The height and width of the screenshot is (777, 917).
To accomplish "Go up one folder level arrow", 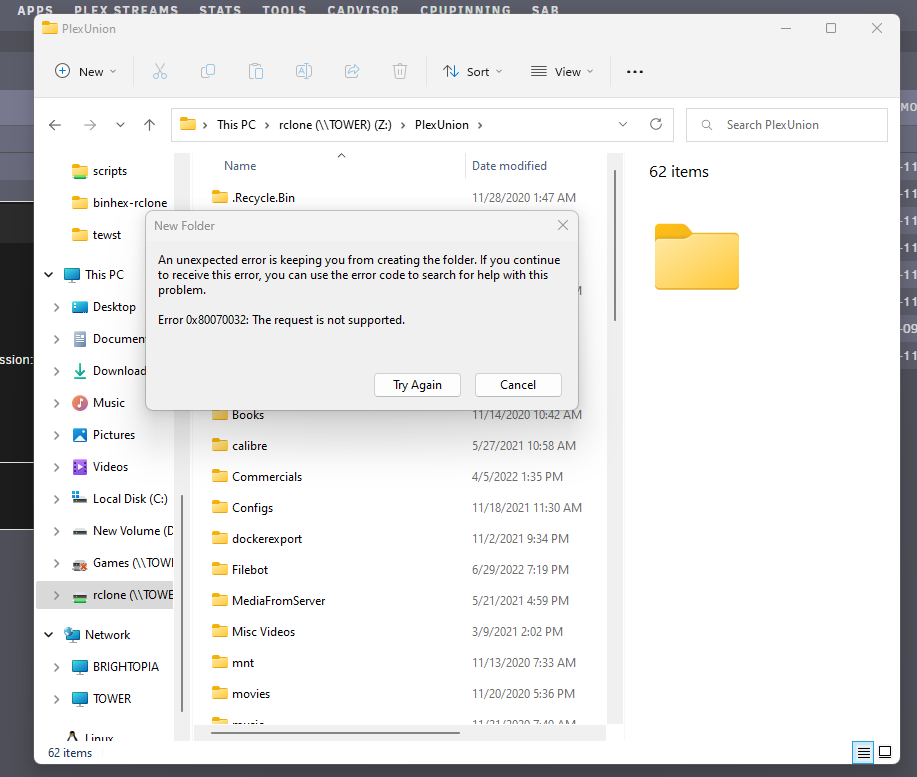I will coord(149,125).
